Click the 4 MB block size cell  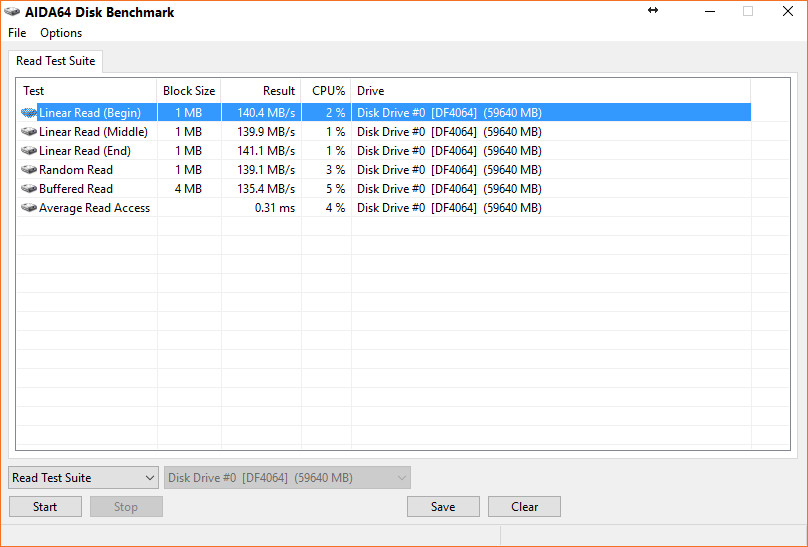(188, 189)
